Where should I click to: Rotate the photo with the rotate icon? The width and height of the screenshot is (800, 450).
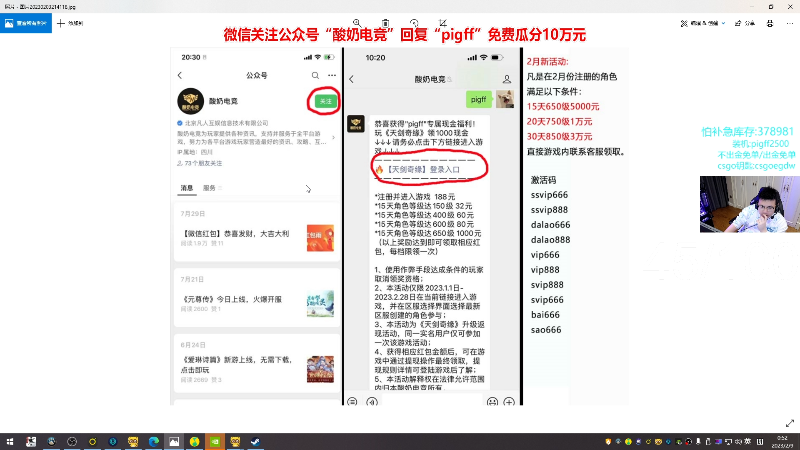click(414, 23)
